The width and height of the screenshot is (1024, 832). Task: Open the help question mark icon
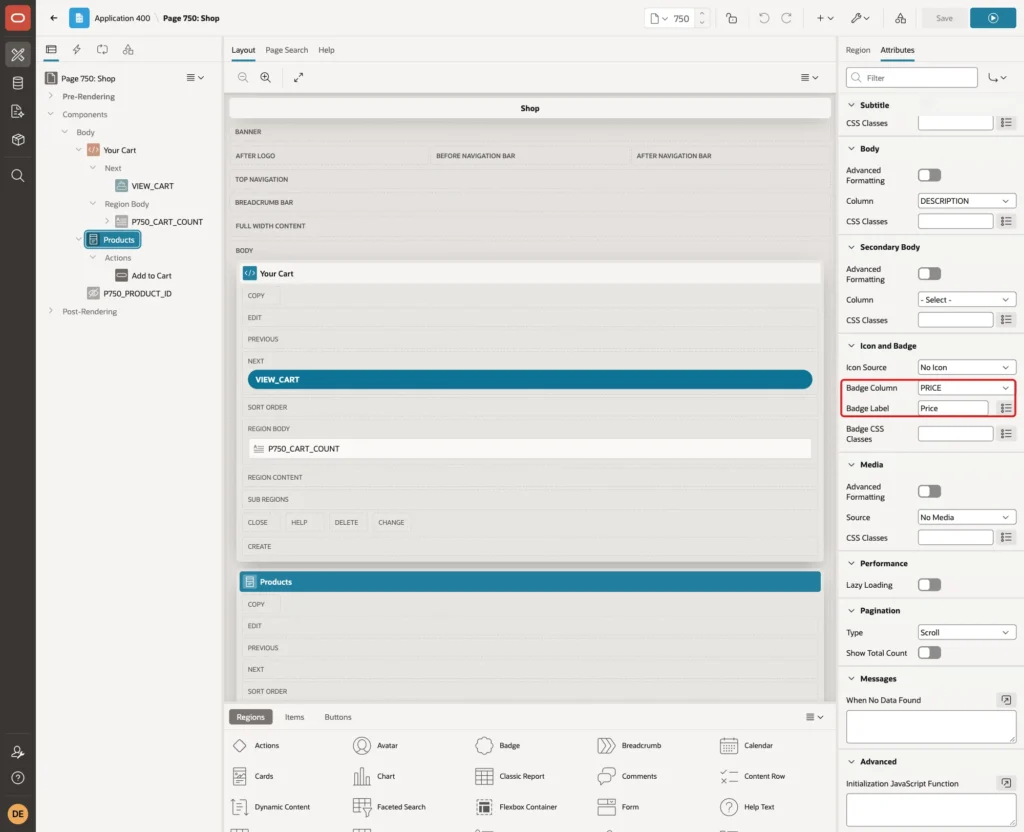pos(18,778)
